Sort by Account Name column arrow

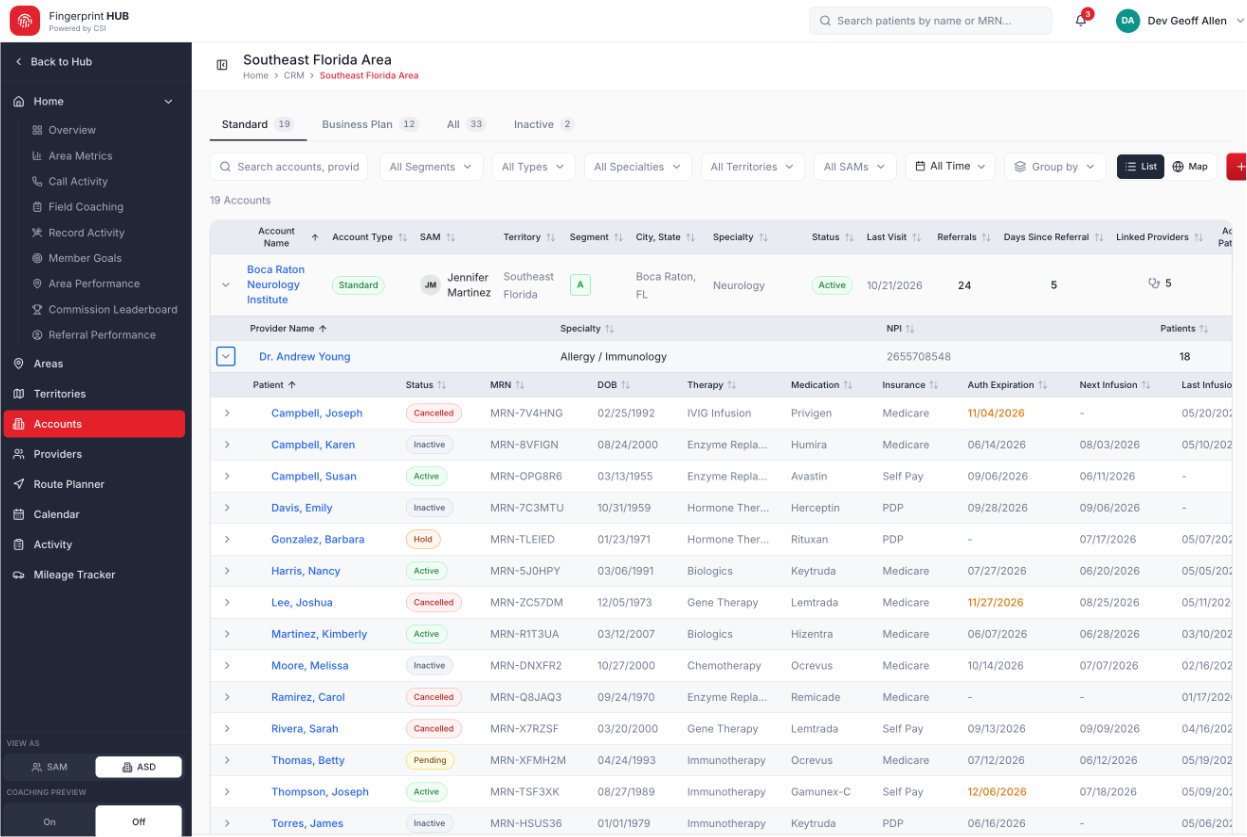(315, 238)
